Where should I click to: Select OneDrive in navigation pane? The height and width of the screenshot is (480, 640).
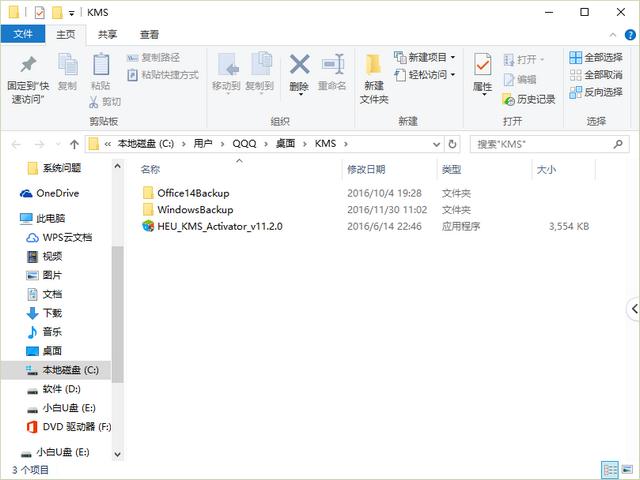59,193
